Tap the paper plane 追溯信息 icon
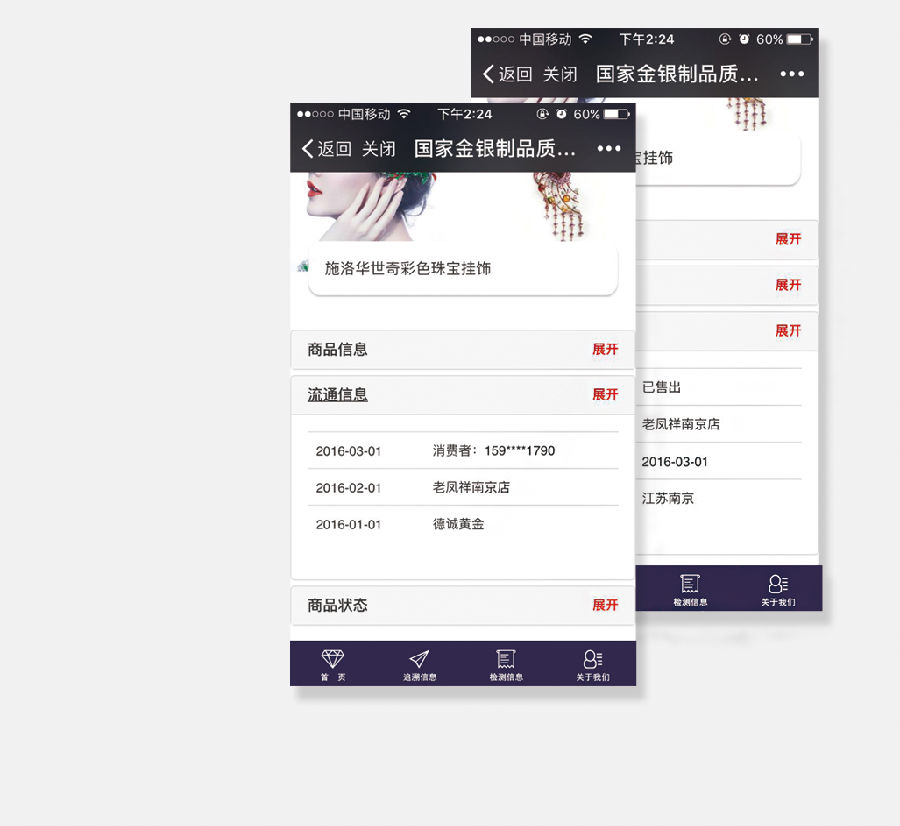 coord(419,660)
